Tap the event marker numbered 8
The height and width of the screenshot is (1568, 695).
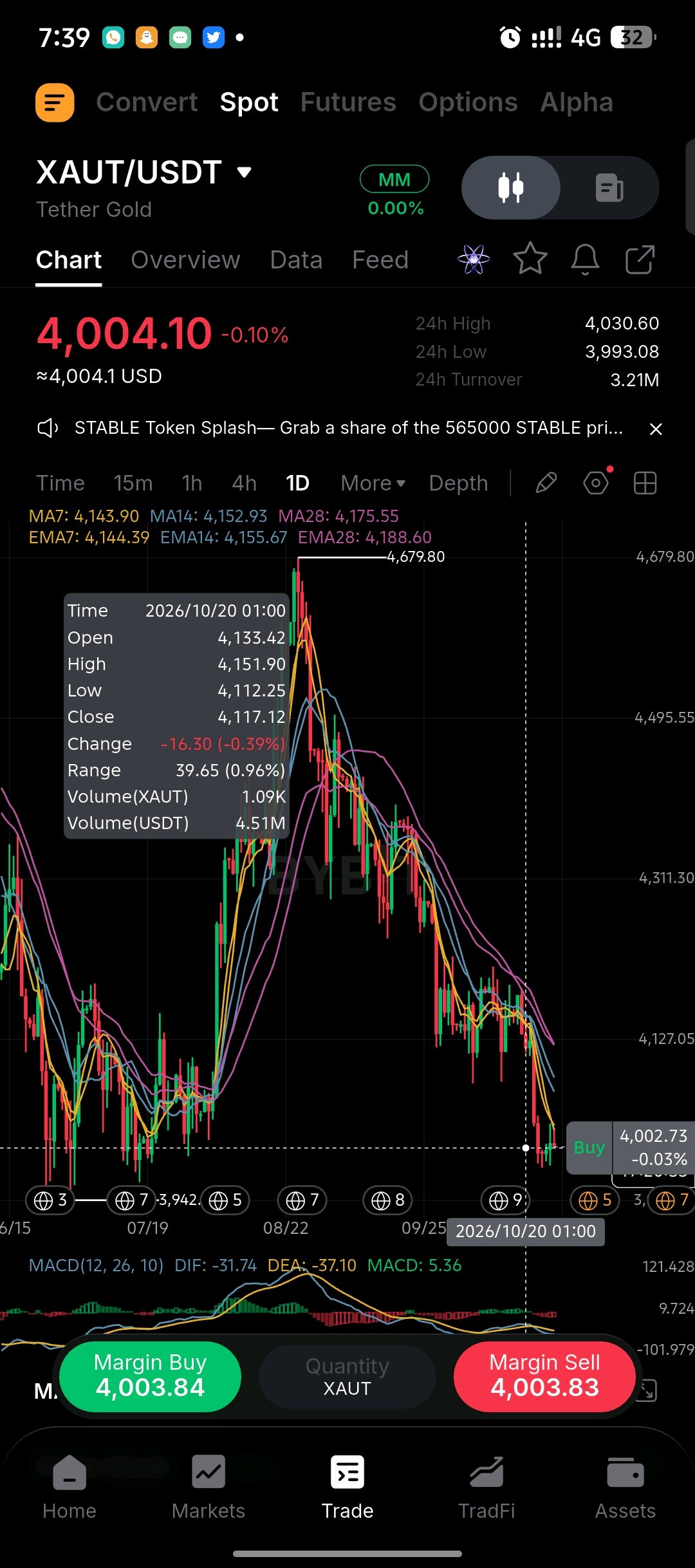tap(387, 1200)
